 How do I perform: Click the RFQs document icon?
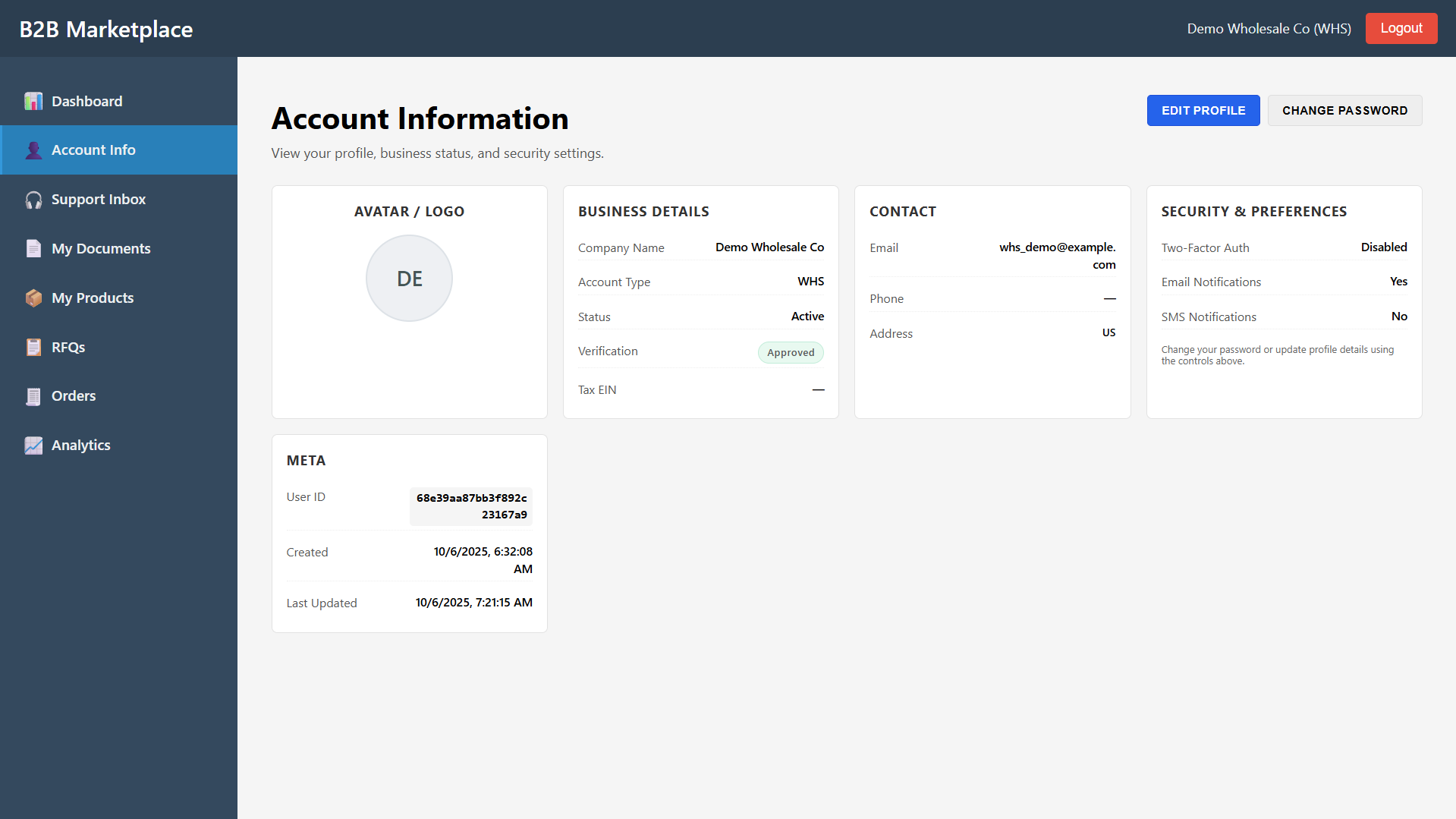point(33,347)
